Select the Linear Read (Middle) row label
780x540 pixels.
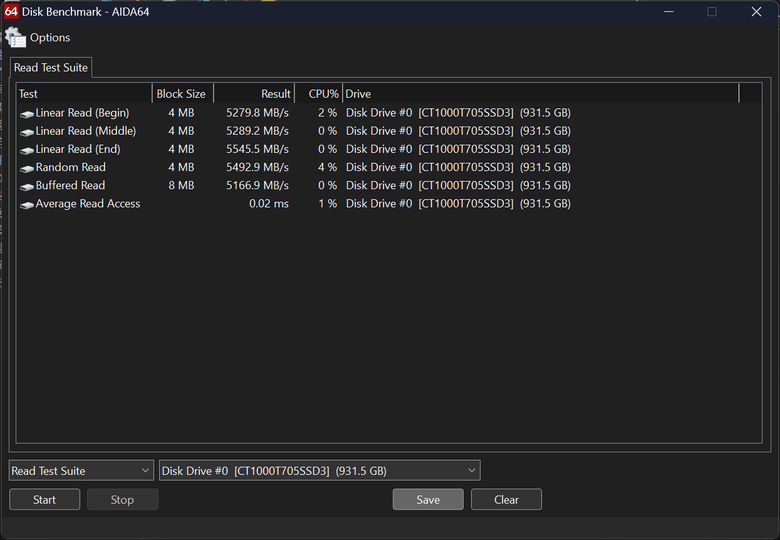pos(86,131)
